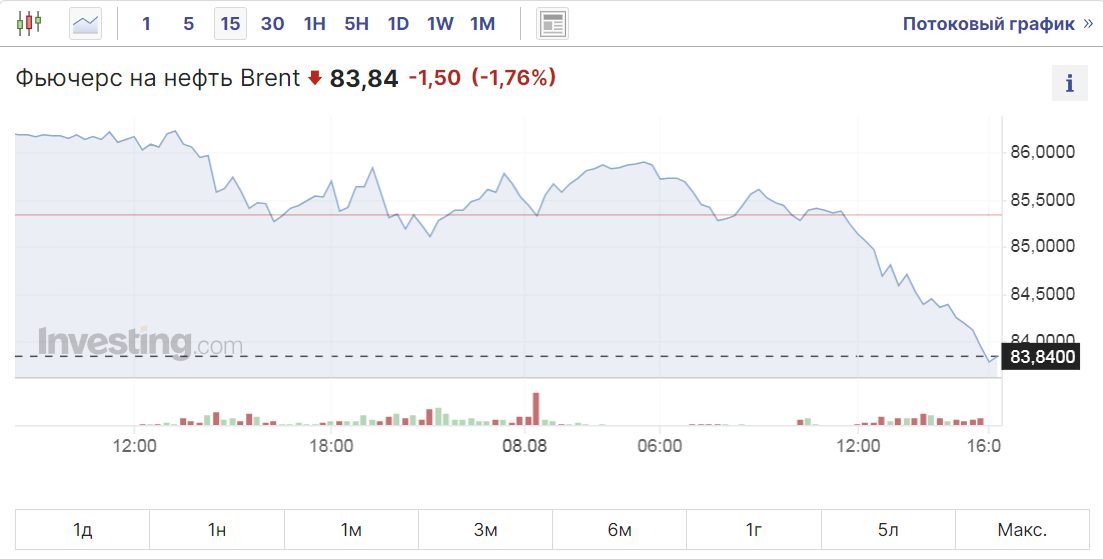Select the 1г time range tab
The image size is (1103, 559).
pyautogui.click(x=754, y=529)
